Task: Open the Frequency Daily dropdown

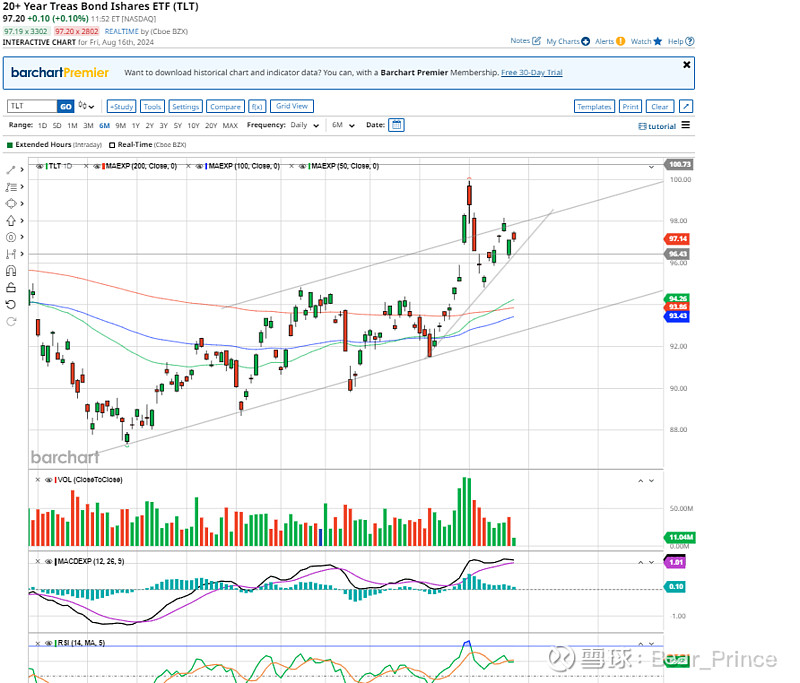Action: (x=305, y=125)
